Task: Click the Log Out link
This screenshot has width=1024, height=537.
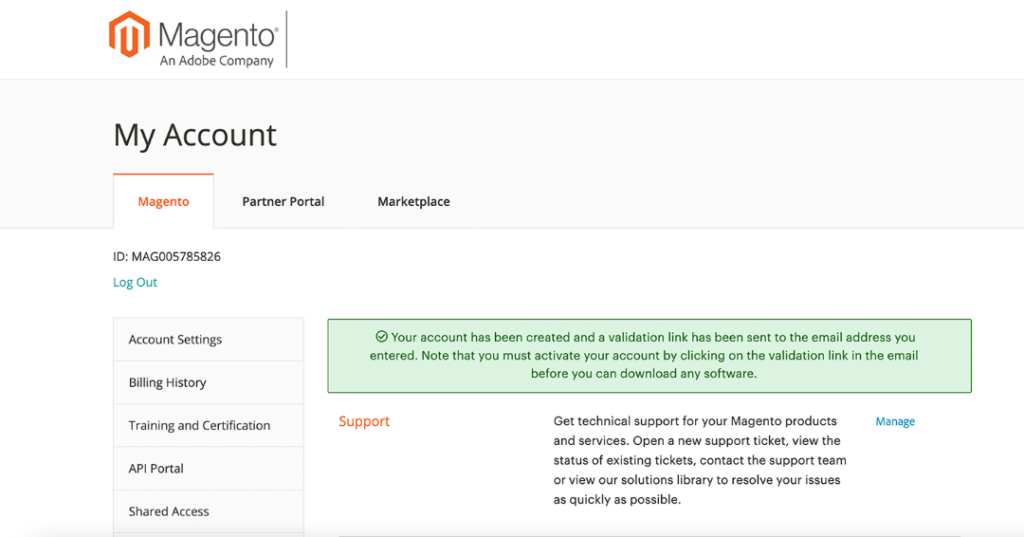Action: tap(135, 282)
